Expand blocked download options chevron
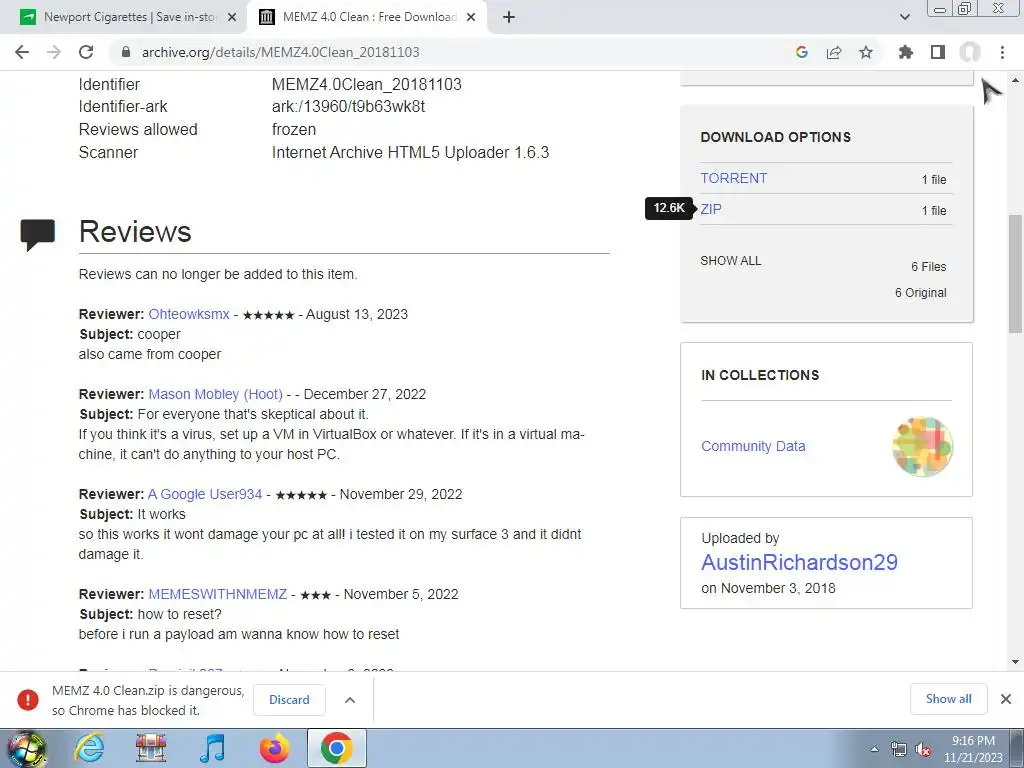The height and width of the screenshot is (768, 1024). [x=350, y=699]
